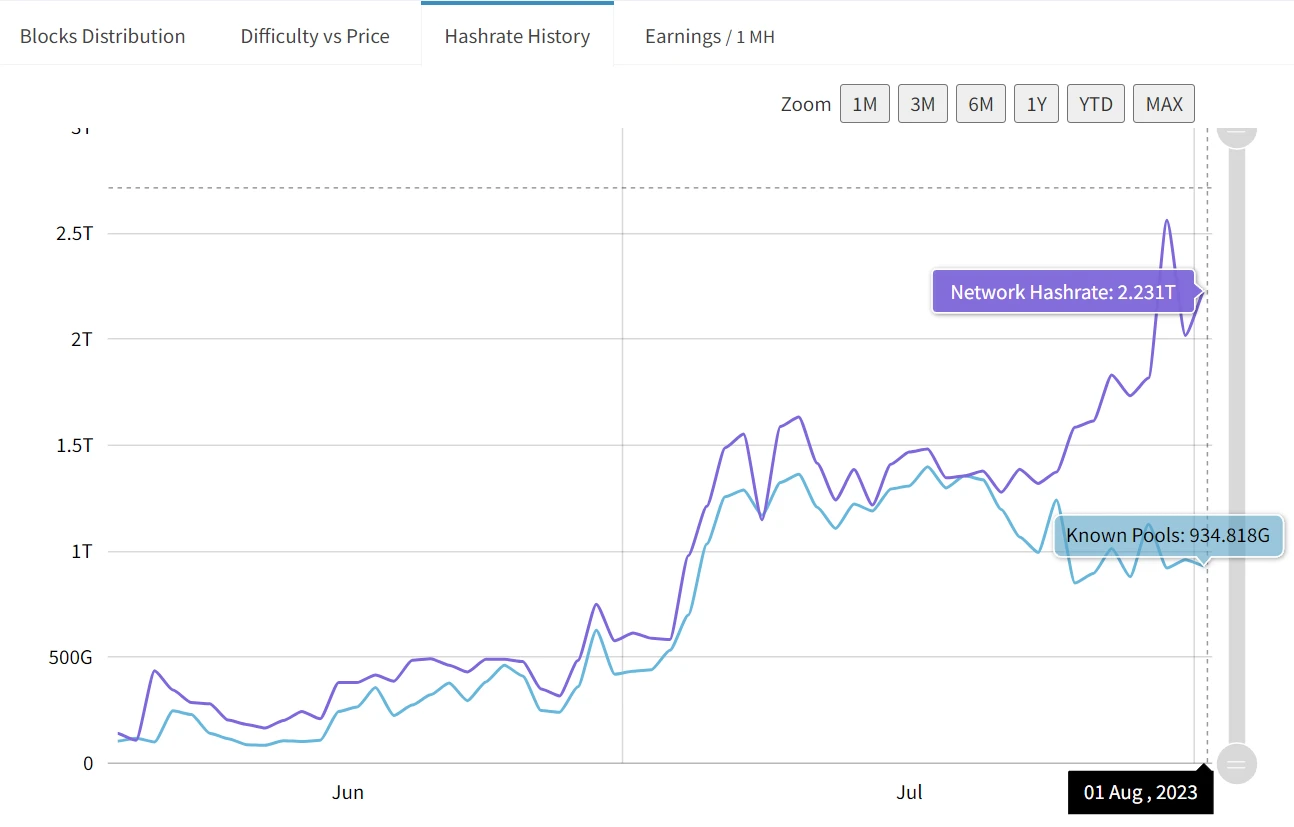This screenshot has height=827, width=1294.
Task: Open the Blocks Distribution tab
Action: (102, 36)
